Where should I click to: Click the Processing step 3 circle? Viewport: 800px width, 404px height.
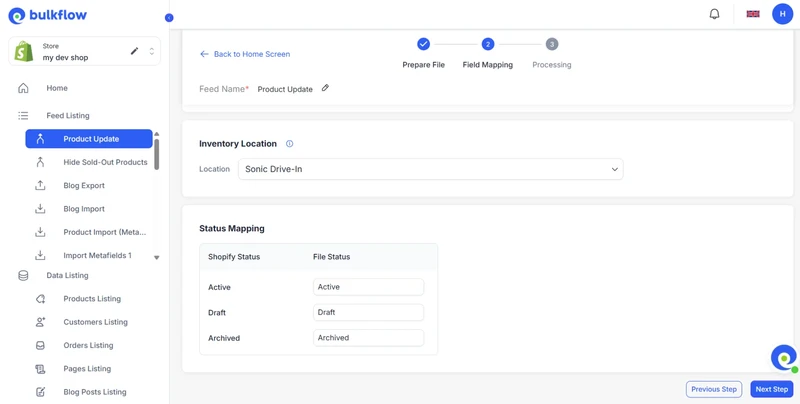click(x=552, y=44)
